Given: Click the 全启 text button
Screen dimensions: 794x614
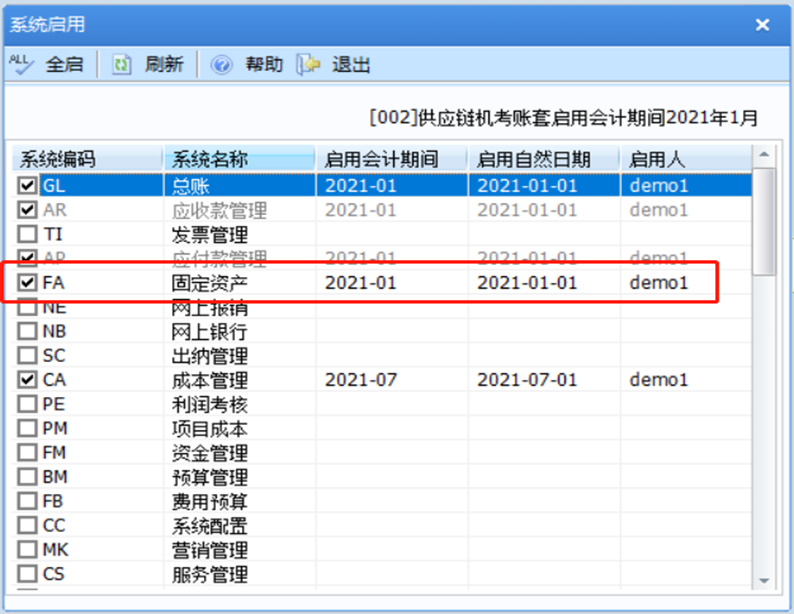Looking at the screenshot, I should (64, 65).
